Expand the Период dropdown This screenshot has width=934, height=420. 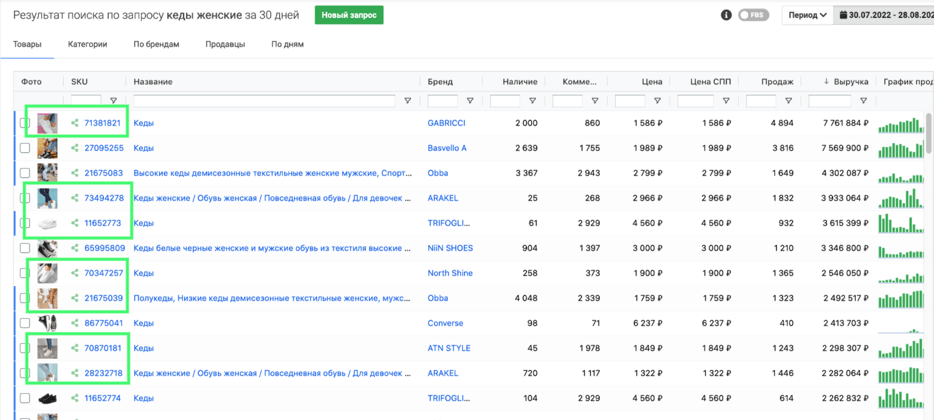(807, 15)
